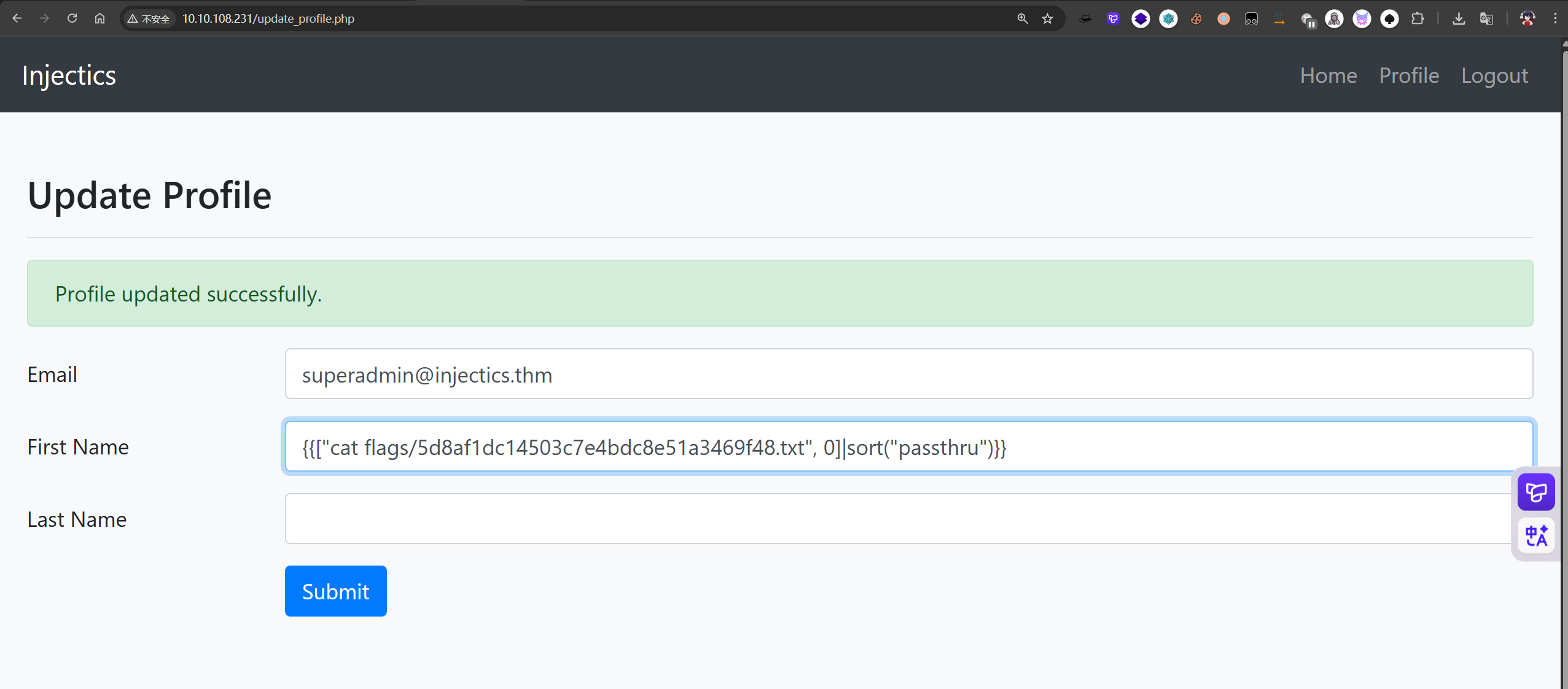Screen dimensions: 1568x689
Task: Open browser downloads icon
Action: tap(1459, 19)
